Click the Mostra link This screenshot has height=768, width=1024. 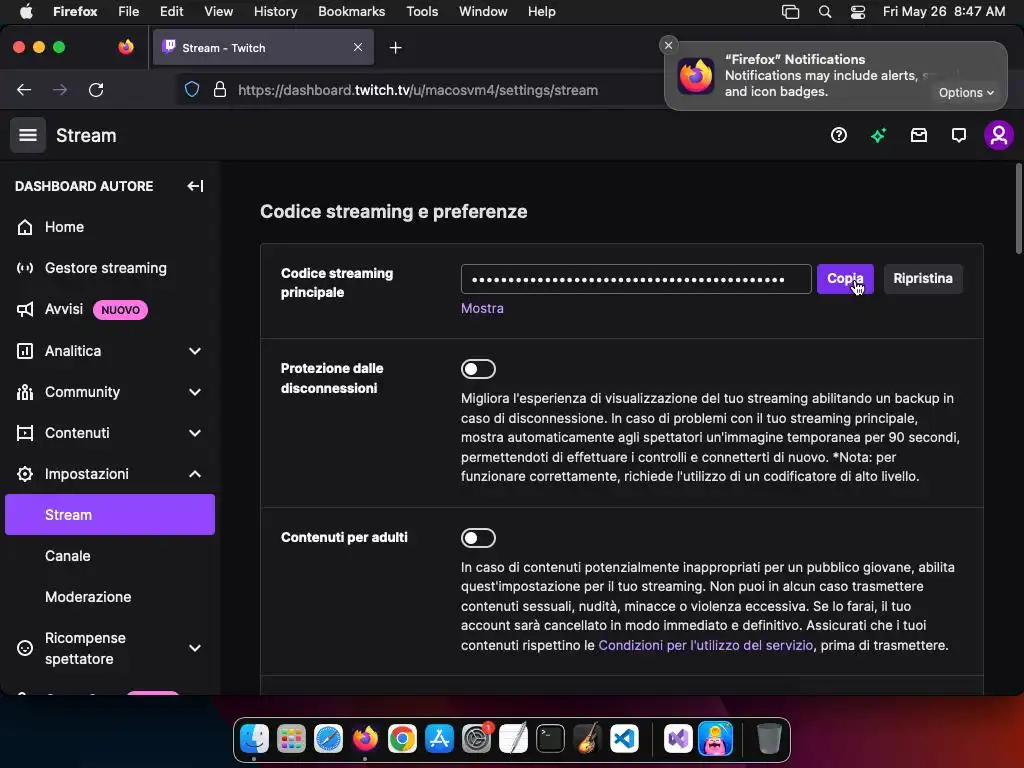pyautogui.click(x=482, y=308)
